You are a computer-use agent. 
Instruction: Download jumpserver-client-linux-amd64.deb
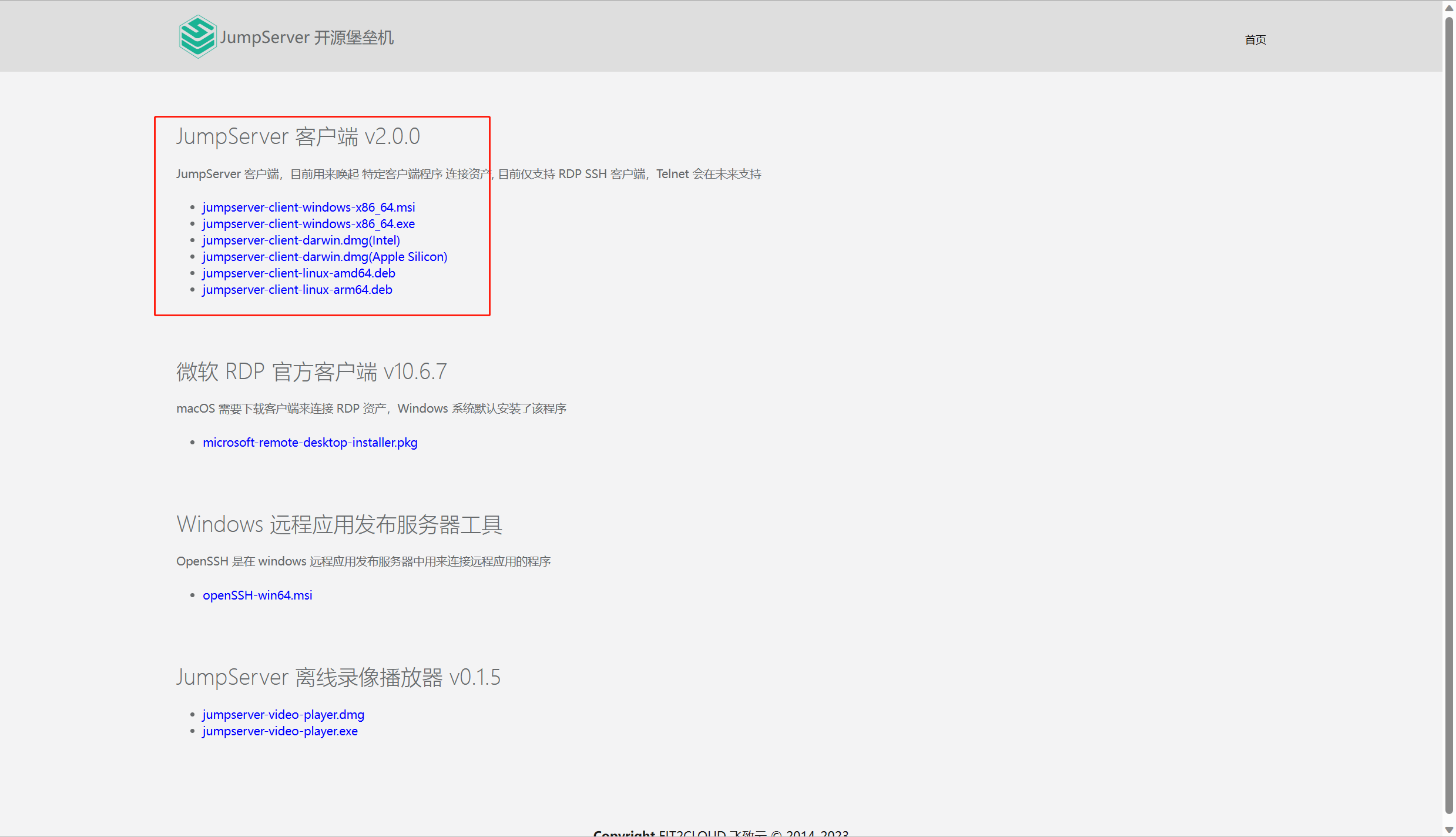[x=298, y=273]
